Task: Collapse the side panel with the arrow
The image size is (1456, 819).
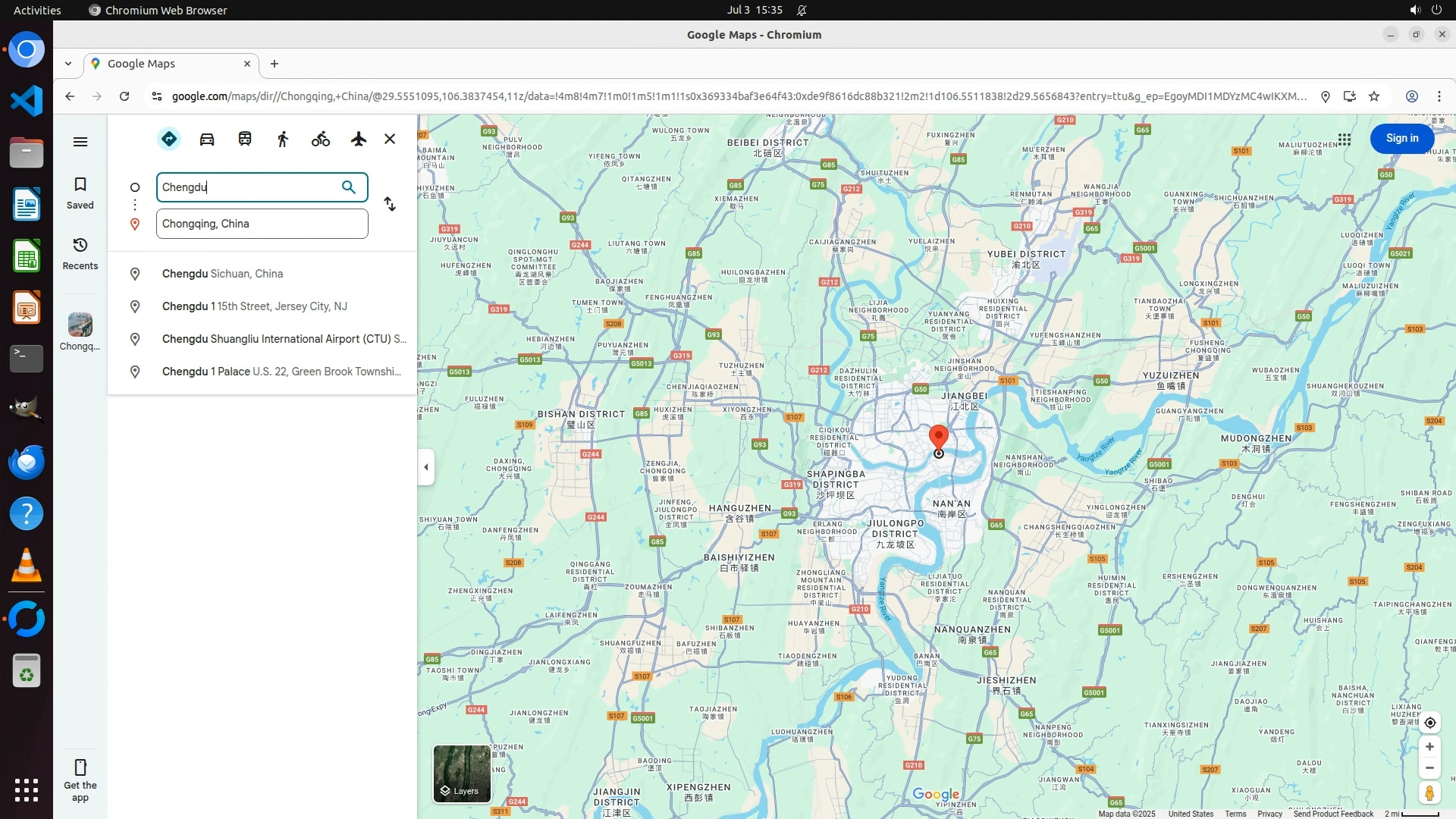Action: (426, 467)
